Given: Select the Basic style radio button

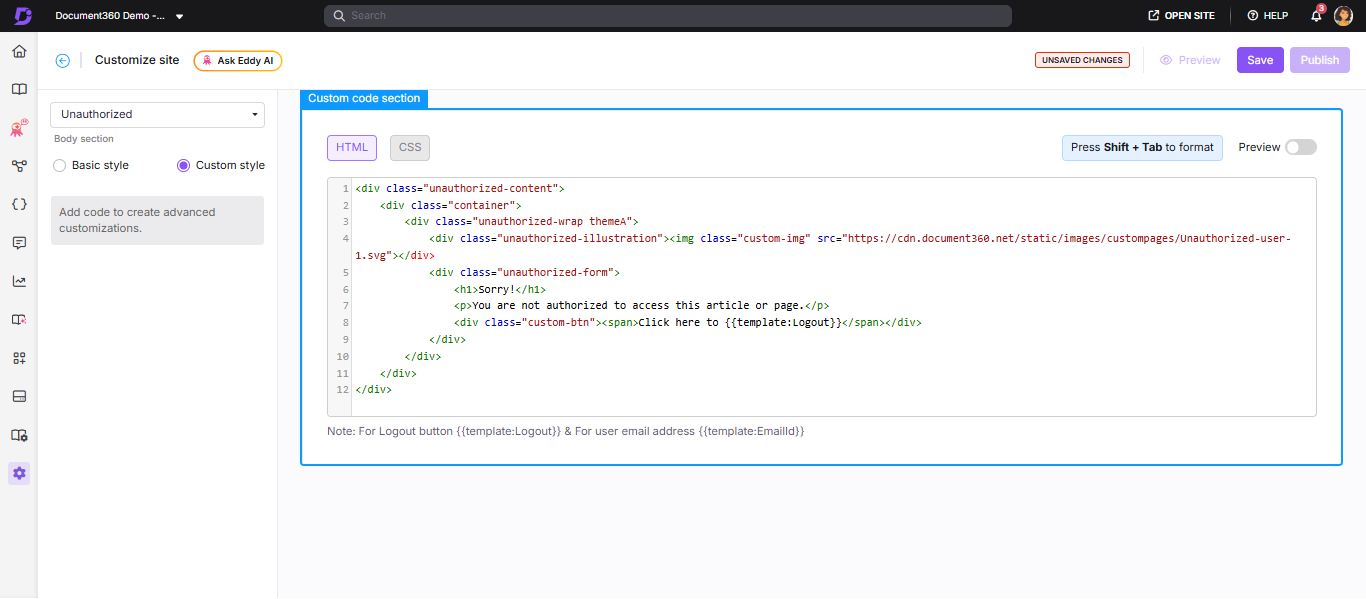Looking at the screenshot, I should pyautogui.click(x=60, y=165).
